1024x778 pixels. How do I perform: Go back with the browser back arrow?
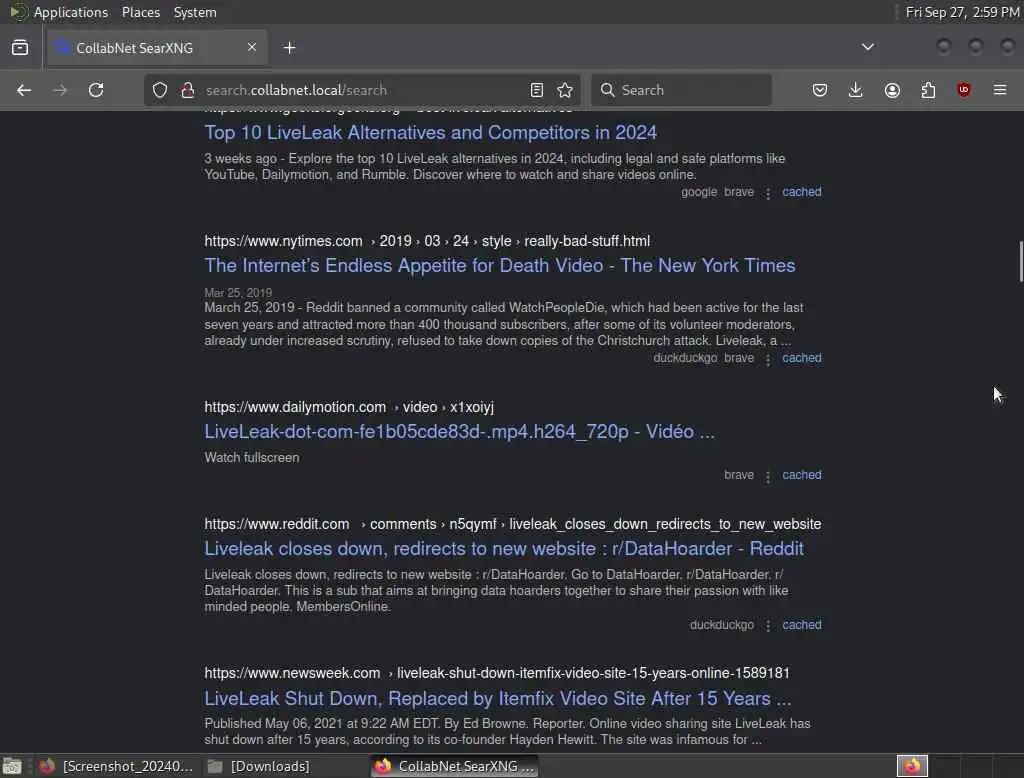(24, 90)
